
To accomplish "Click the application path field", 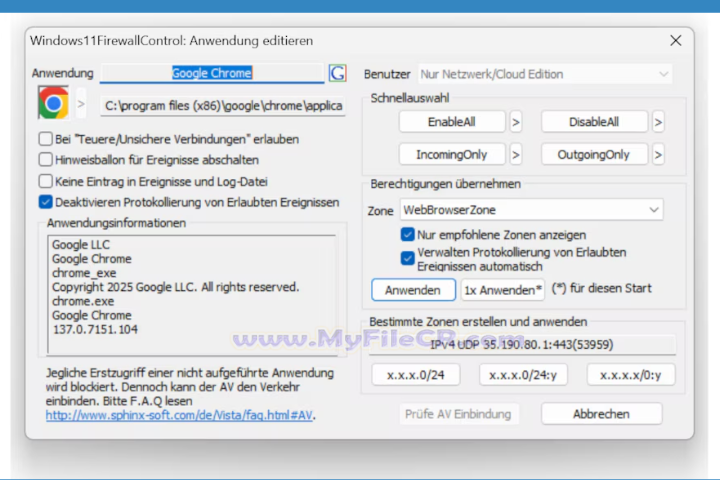I will (x=223, y=106).
